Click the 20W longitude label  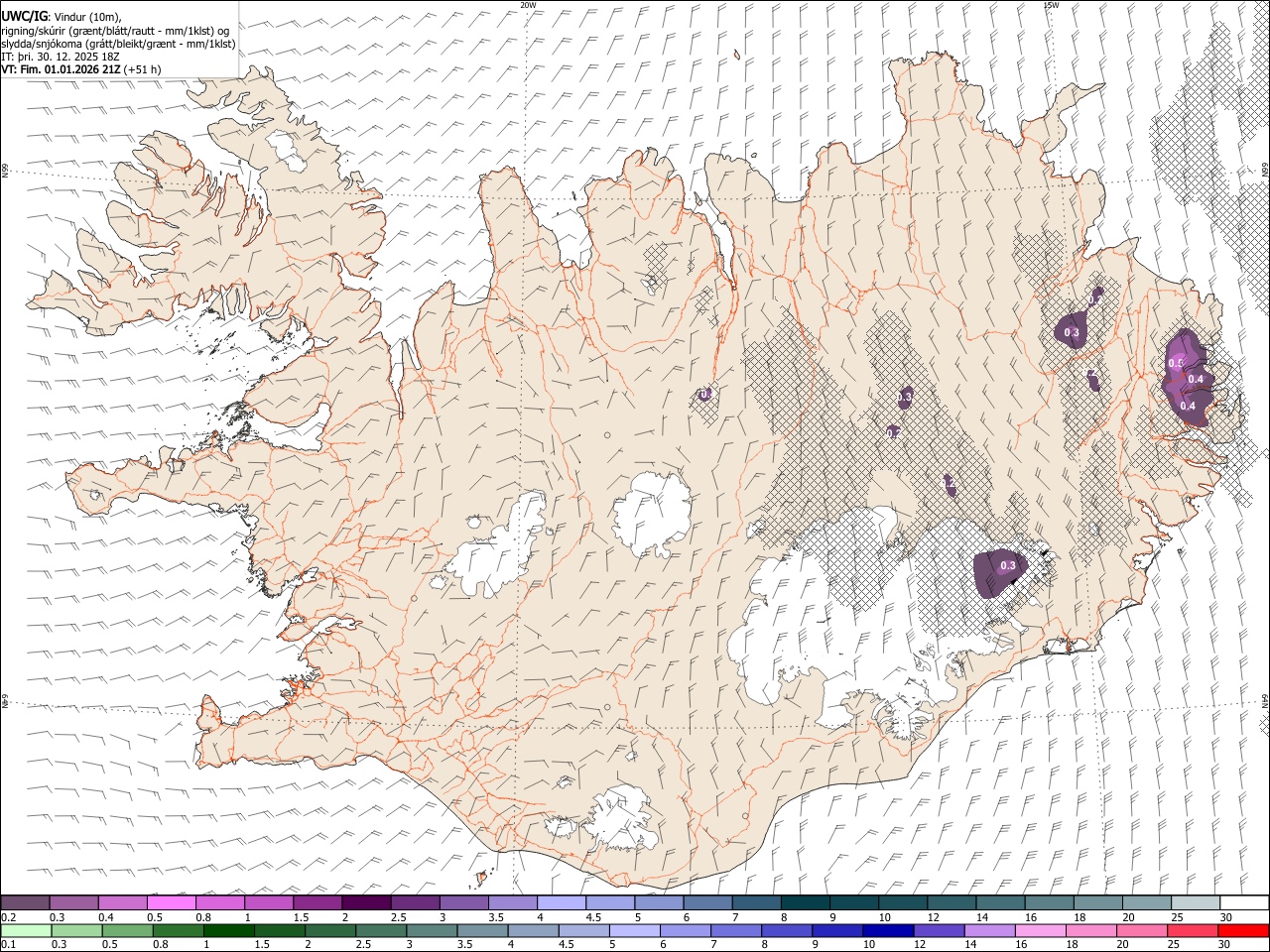pyautogui.click(x=528, y=5)
